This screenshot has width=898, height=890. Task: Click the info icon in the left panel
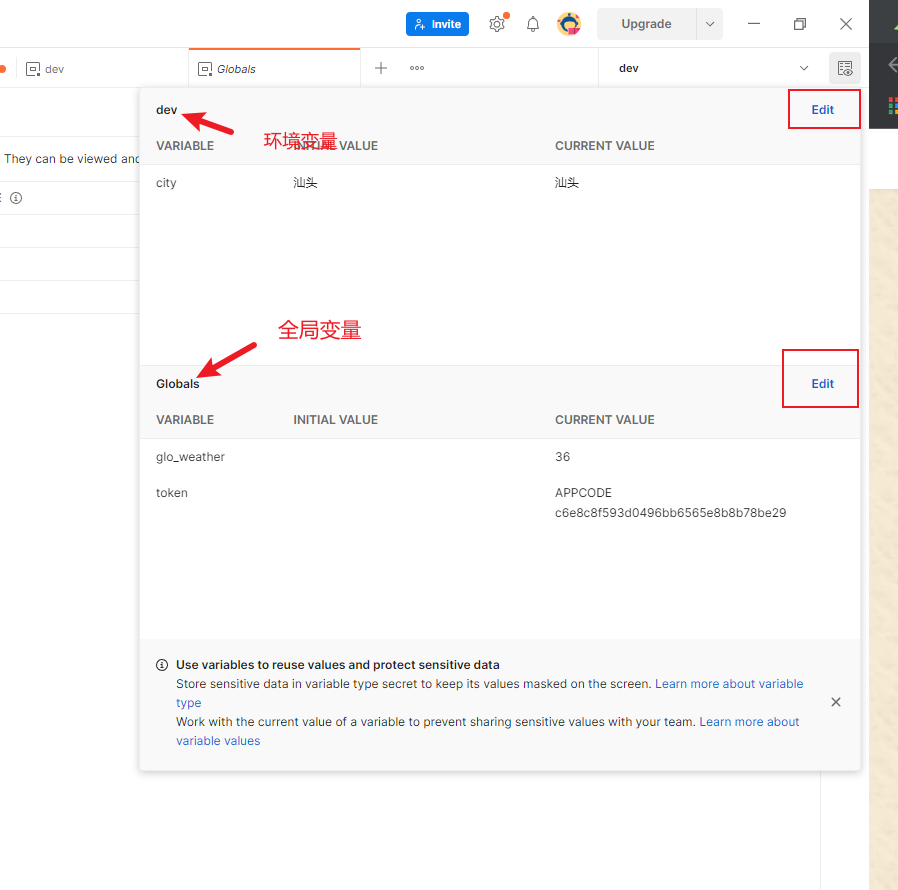16,198
